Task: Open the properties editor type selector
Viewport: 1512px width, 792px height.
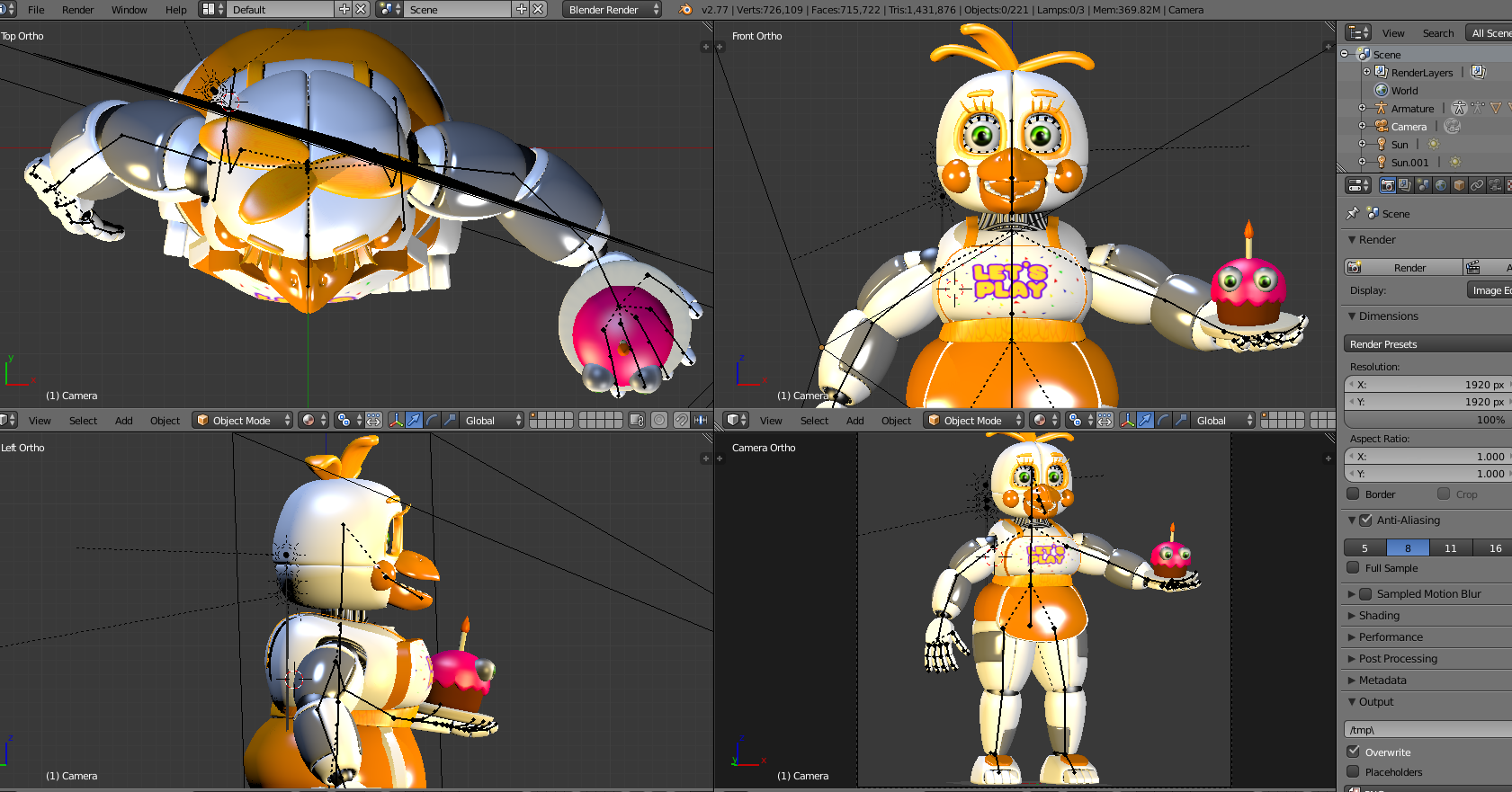Action: [1357, 185]
